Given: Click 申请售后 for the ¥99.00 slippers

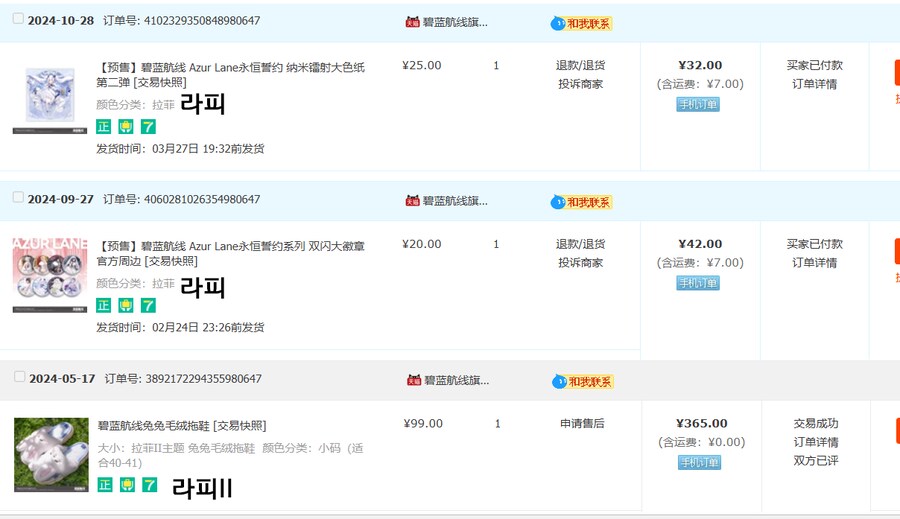Looking at the screenshot, I should [582, 423].
